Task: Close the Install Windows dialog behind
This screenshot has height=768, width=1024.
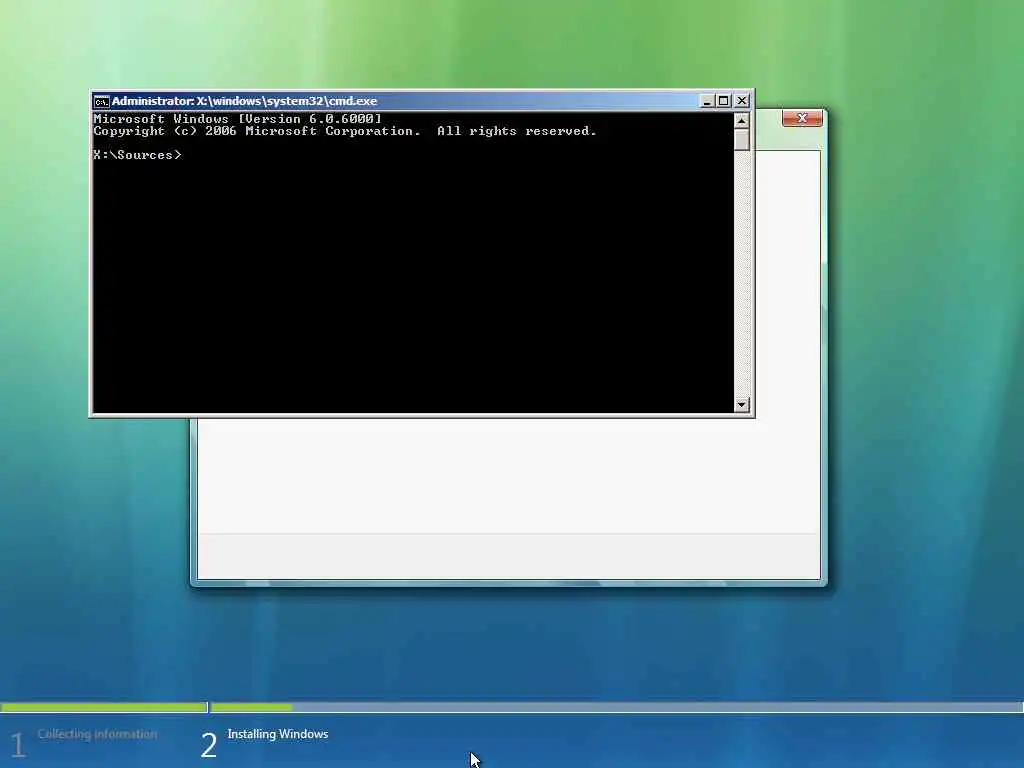Action: (802, 118)
